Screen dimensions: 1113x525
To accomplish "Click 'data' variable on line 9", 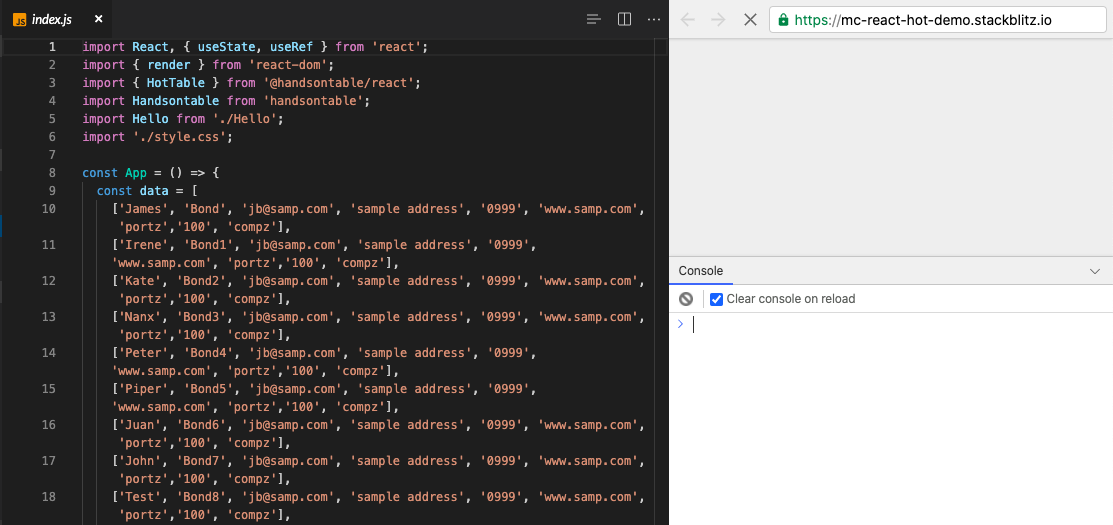I will (154, 191).
